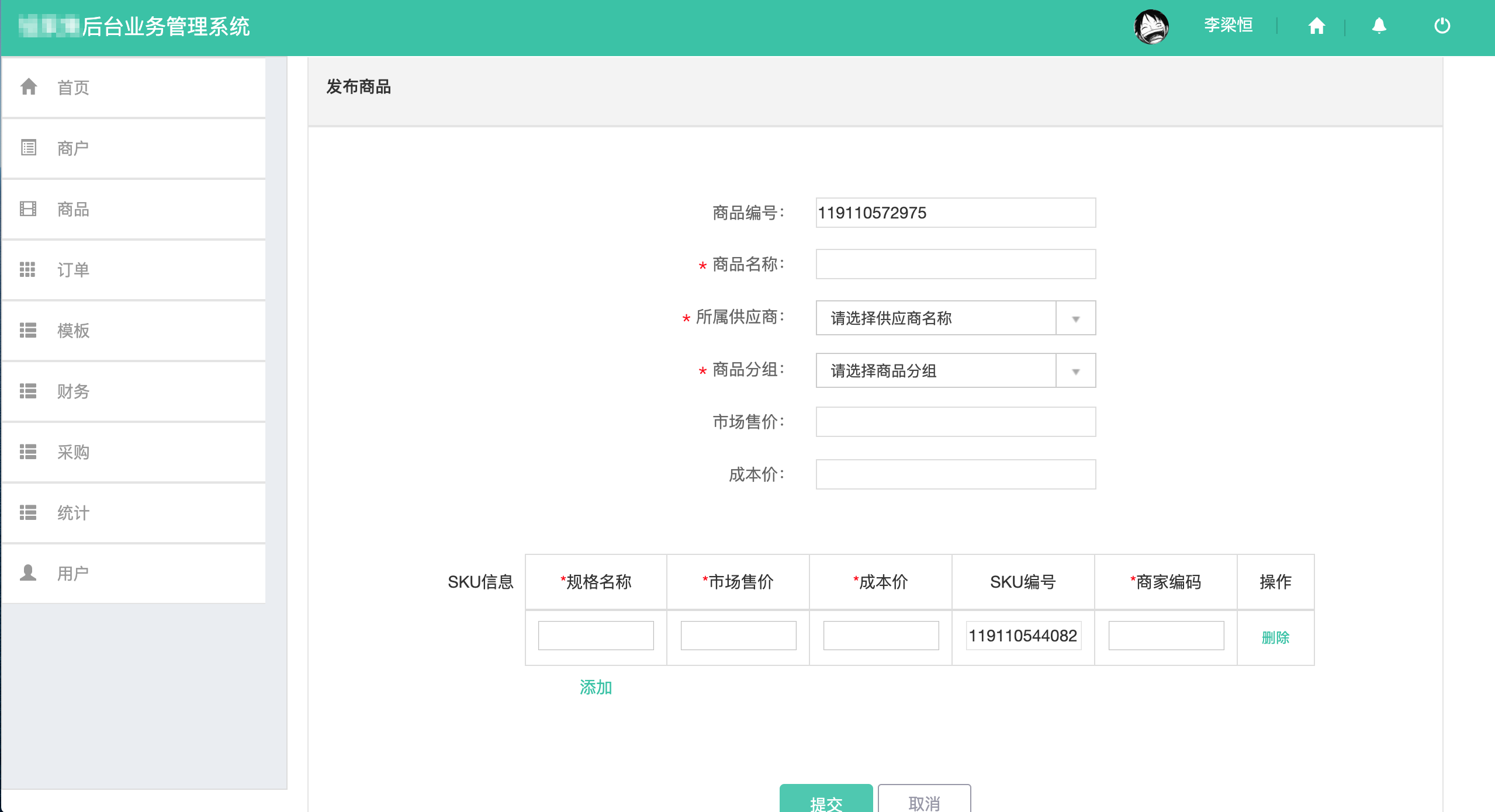Click the 删除 link in SKU row
The image size is (1495, 812).
click(x=1275, y=637)
